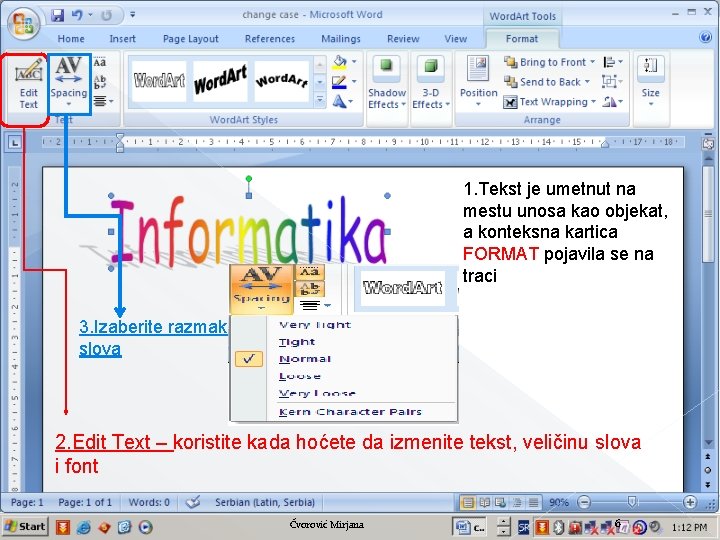This screenshot has width=720, height=540.
Task: Click the Save icon in quick access toolbar
Action: [57, 15]
